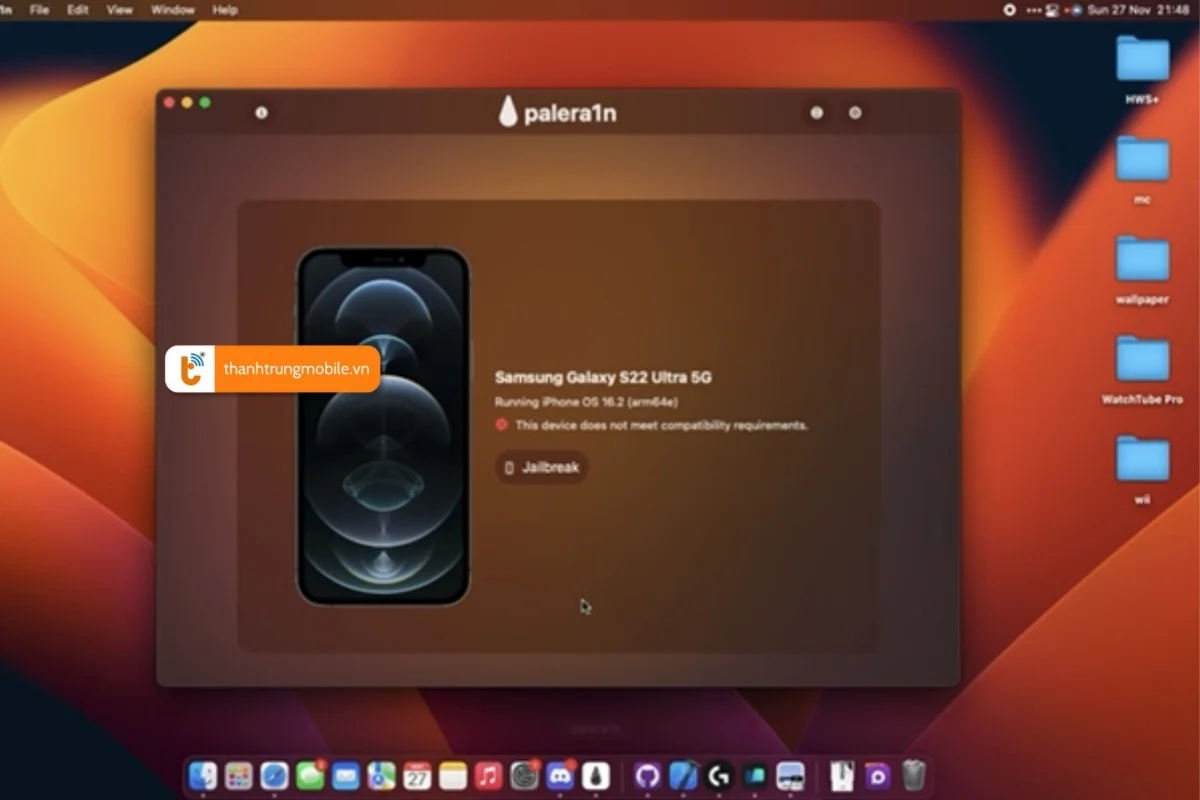
Task: Open the Window menu
Action: 172,10
